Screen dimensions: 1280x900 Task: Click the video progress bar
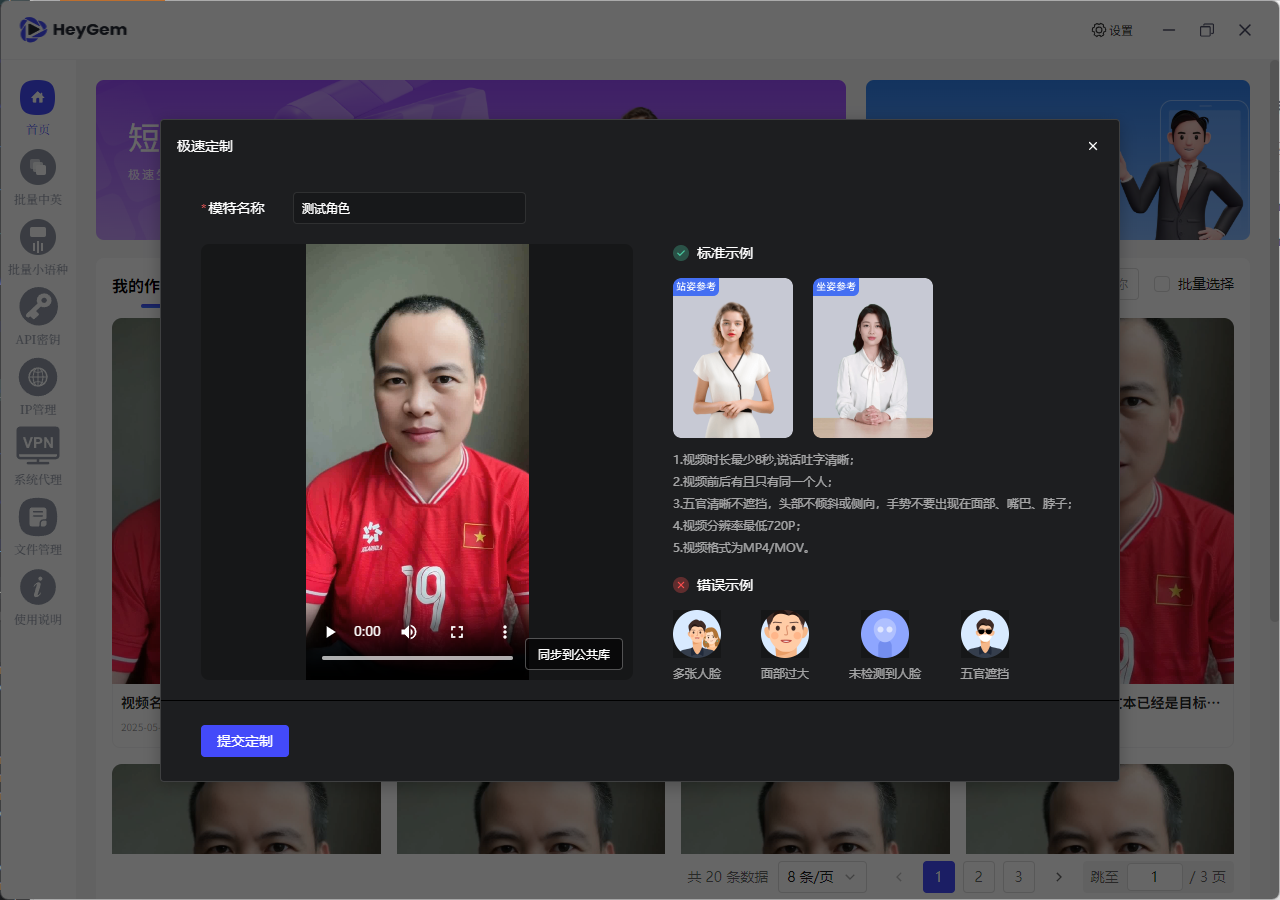417,658
